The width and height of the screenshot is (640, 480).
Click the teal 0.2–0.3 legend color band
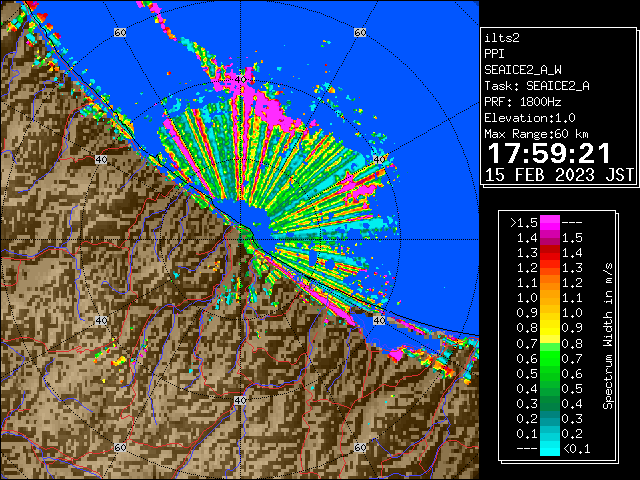point(549,418)
